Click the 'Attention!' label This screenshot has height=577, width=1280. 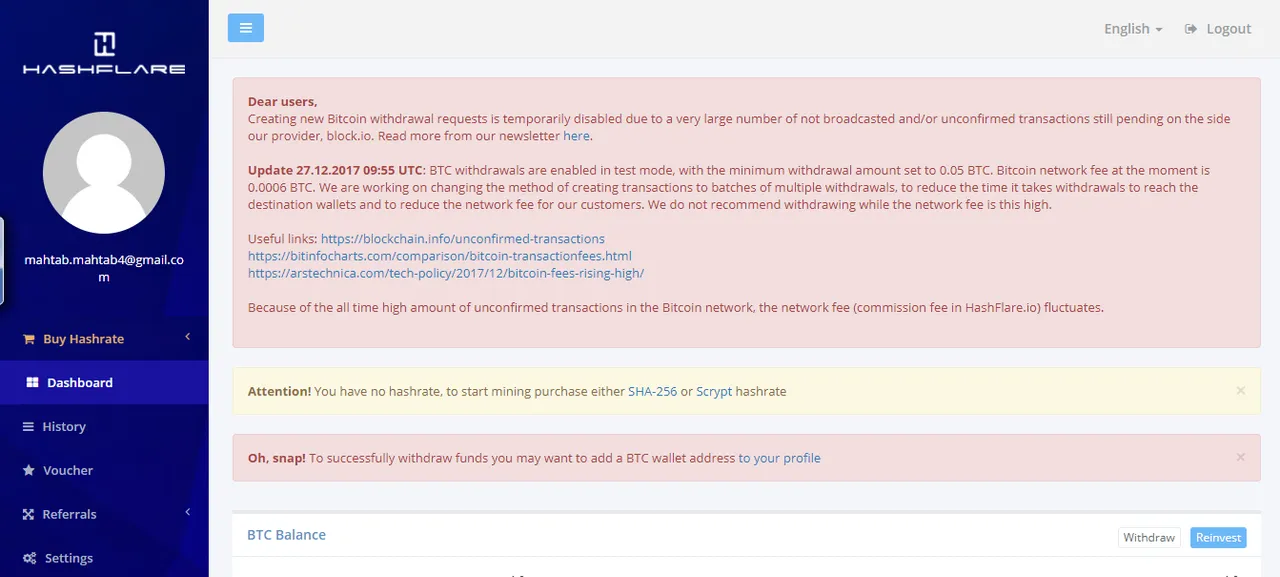click(279, 392)
